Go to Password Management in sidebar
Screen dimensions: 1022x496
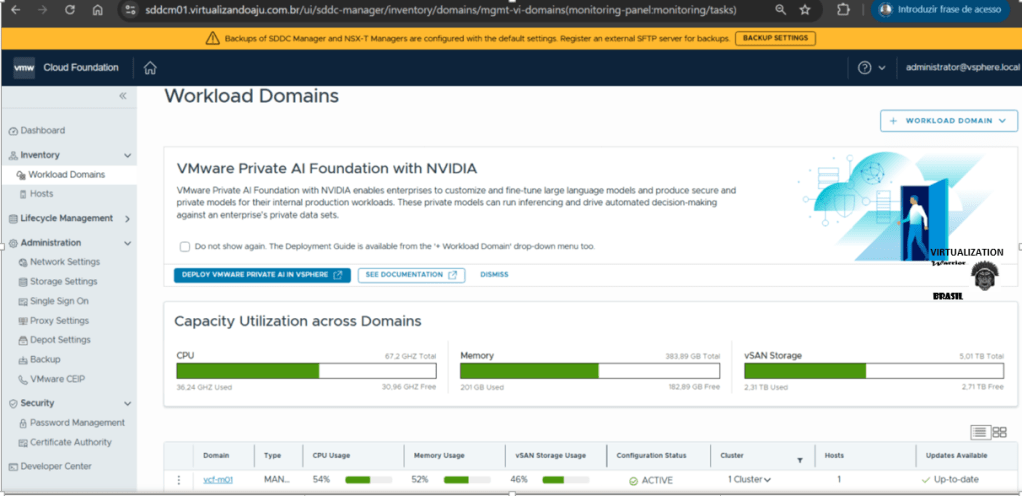coord(77,423)
